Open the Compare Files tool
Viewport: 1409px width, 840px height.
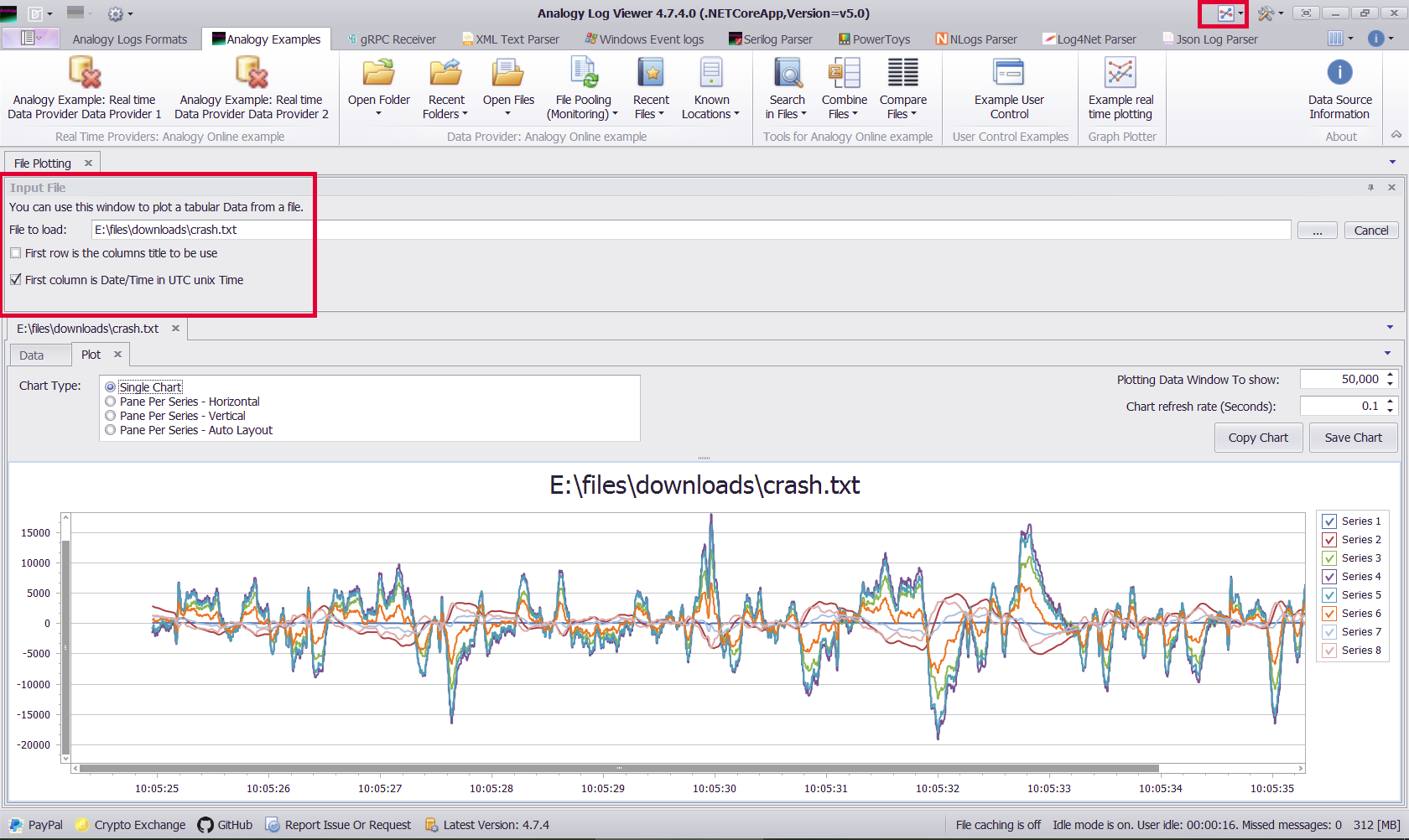coord(902,88)
